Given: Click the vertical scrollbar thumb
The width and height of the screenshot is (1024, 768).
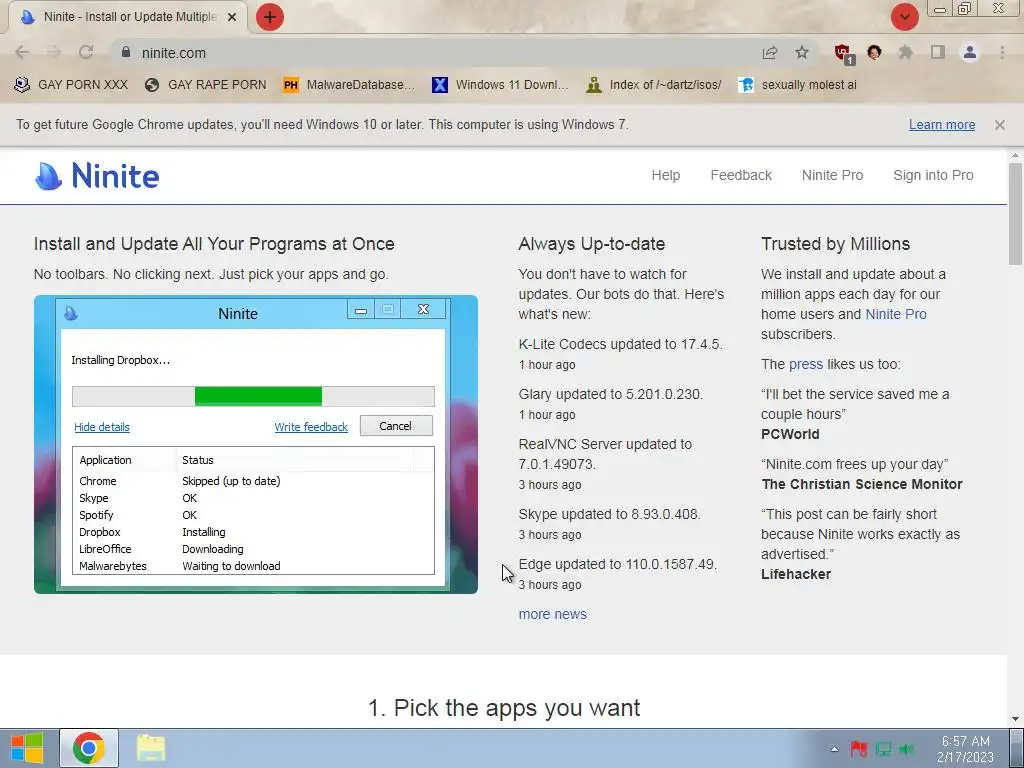Looking at the screenshot, I should click(1015, 214).
